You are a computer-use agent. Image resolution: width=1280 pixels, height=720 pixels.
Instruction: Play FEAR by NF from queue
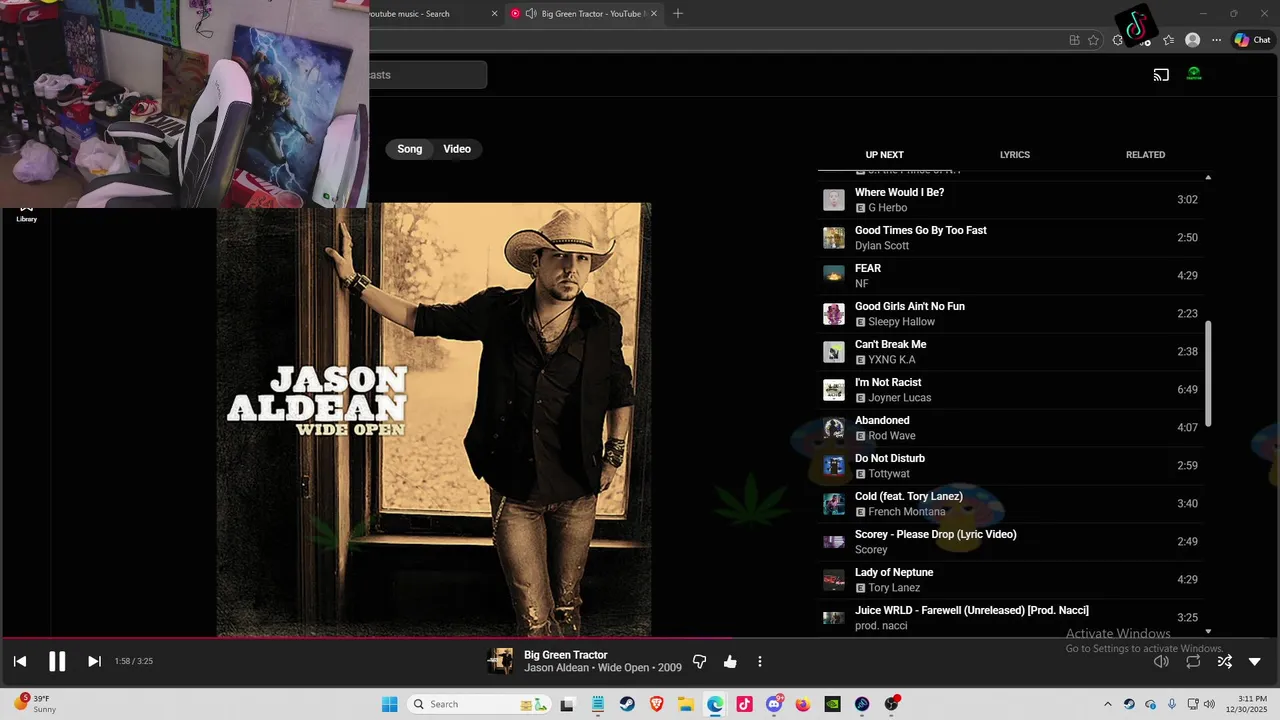click(1011, 276)
